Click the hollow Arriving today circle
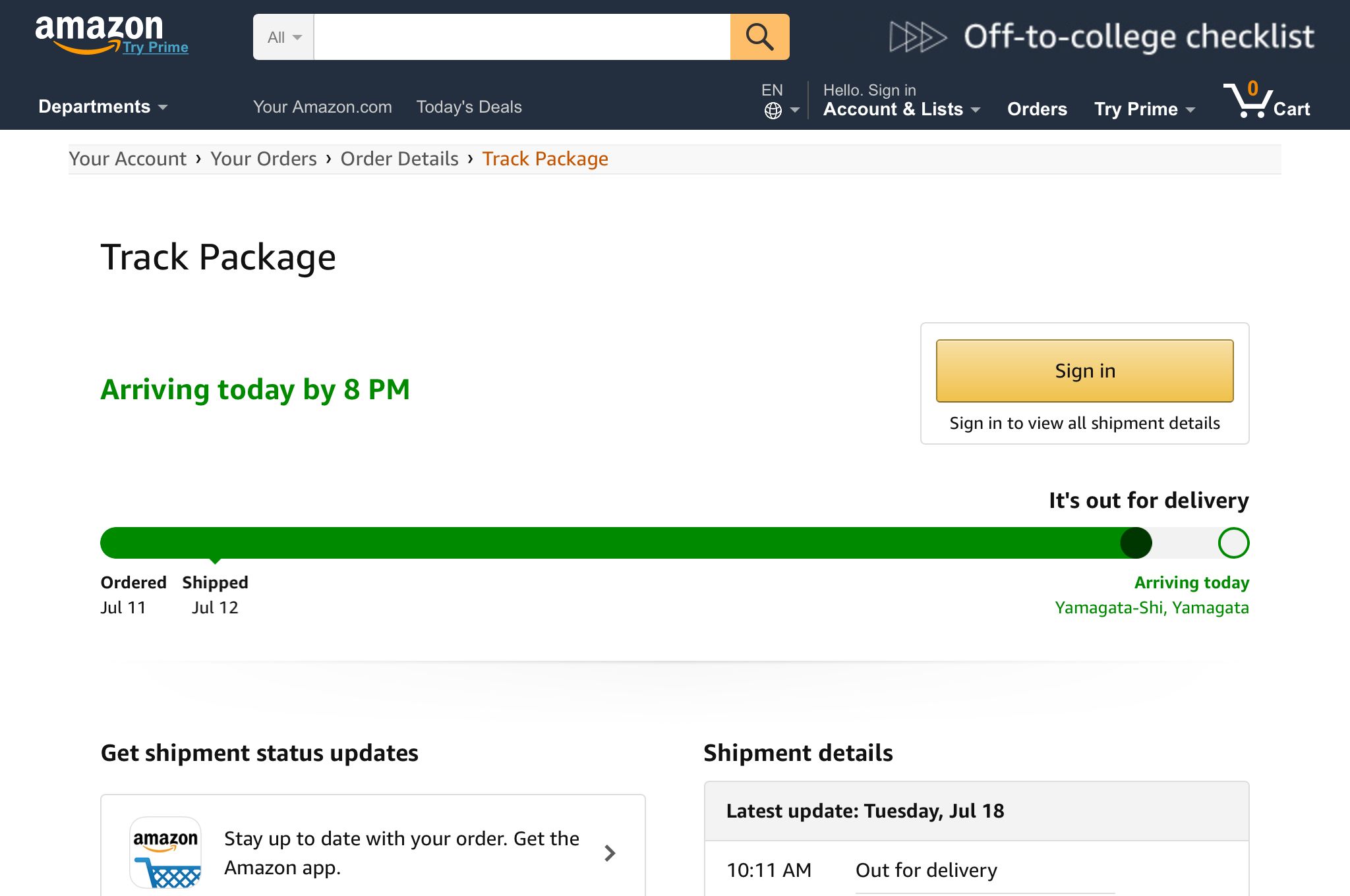This screenshot has height=896, width=1350. point(1233,543)
